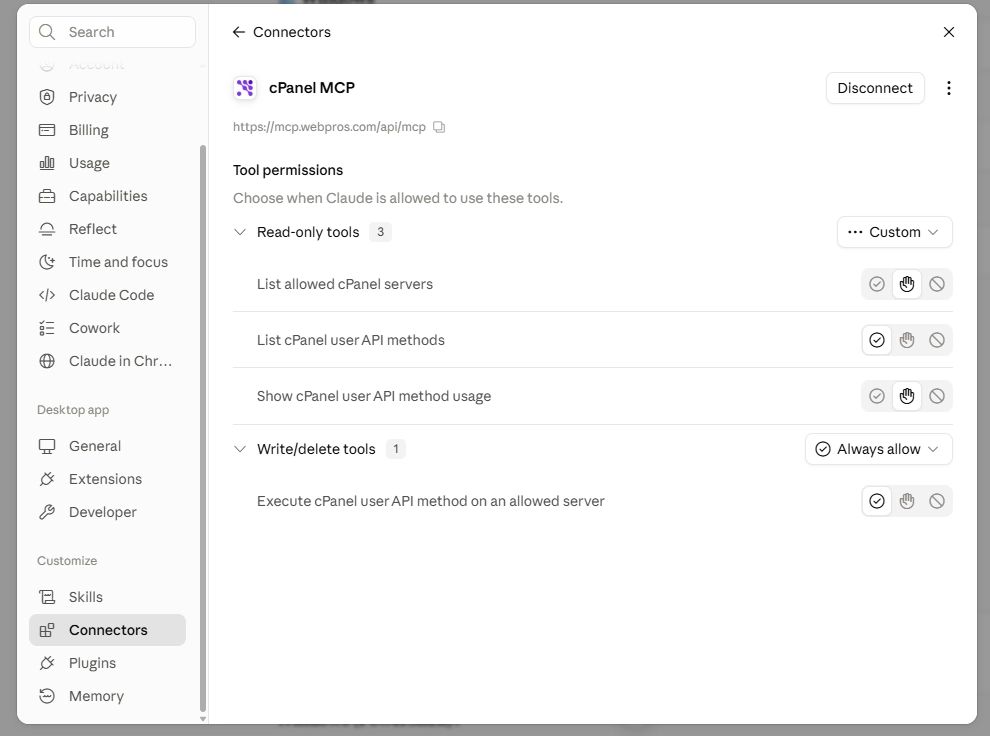Click the Search input field
990x736 pixels.
(x=112, y=32)
